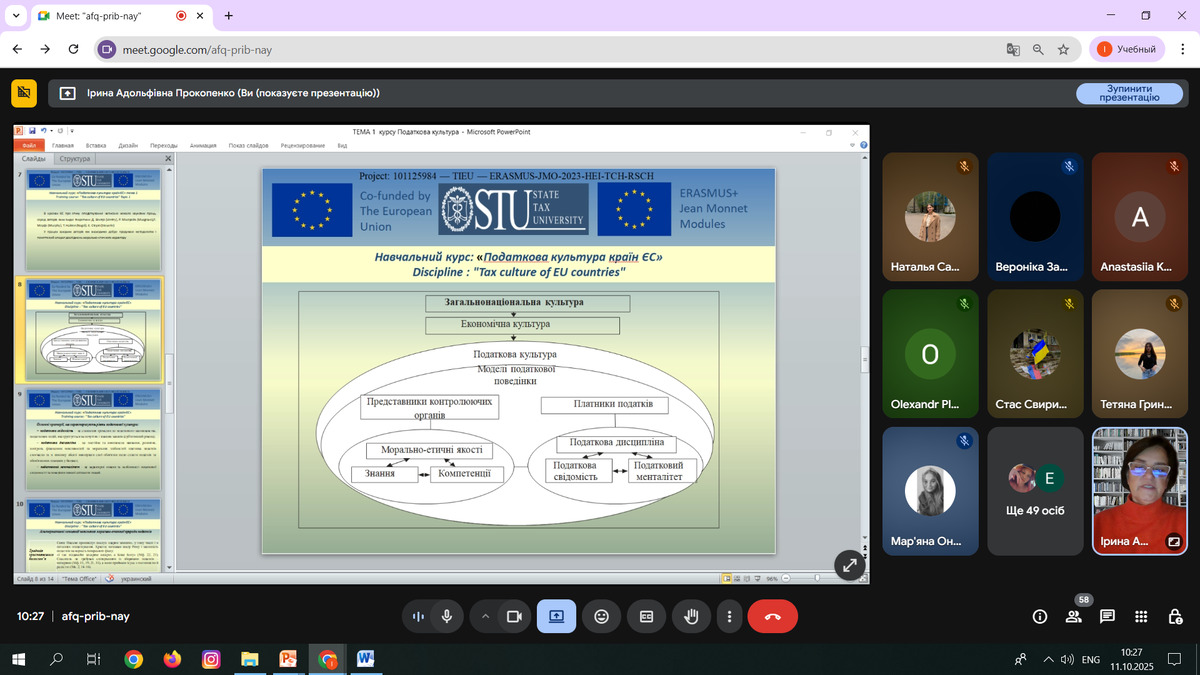Viewport: 1200px width, 675px height.
Task: Expand the hidden system tray icons
Action: click(1048, 659)
